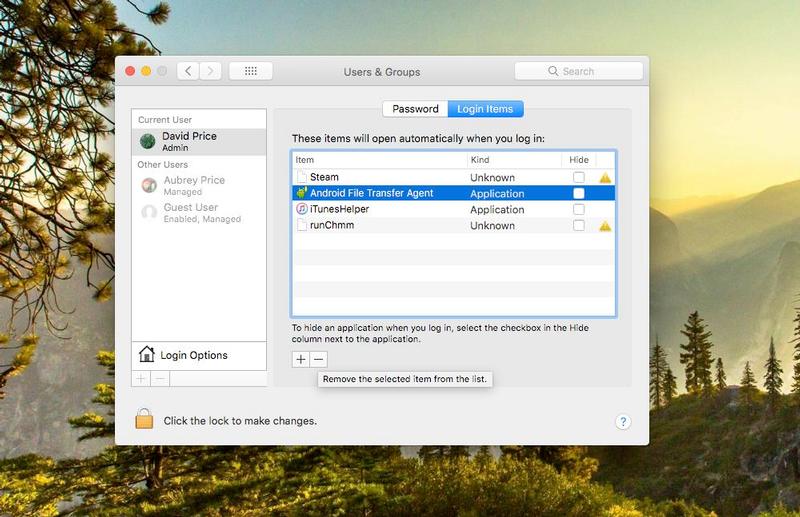Select the Android File Transfer Agent row
Image resolution: width=800 pixels, height=517 pixels.
[454, 193]
